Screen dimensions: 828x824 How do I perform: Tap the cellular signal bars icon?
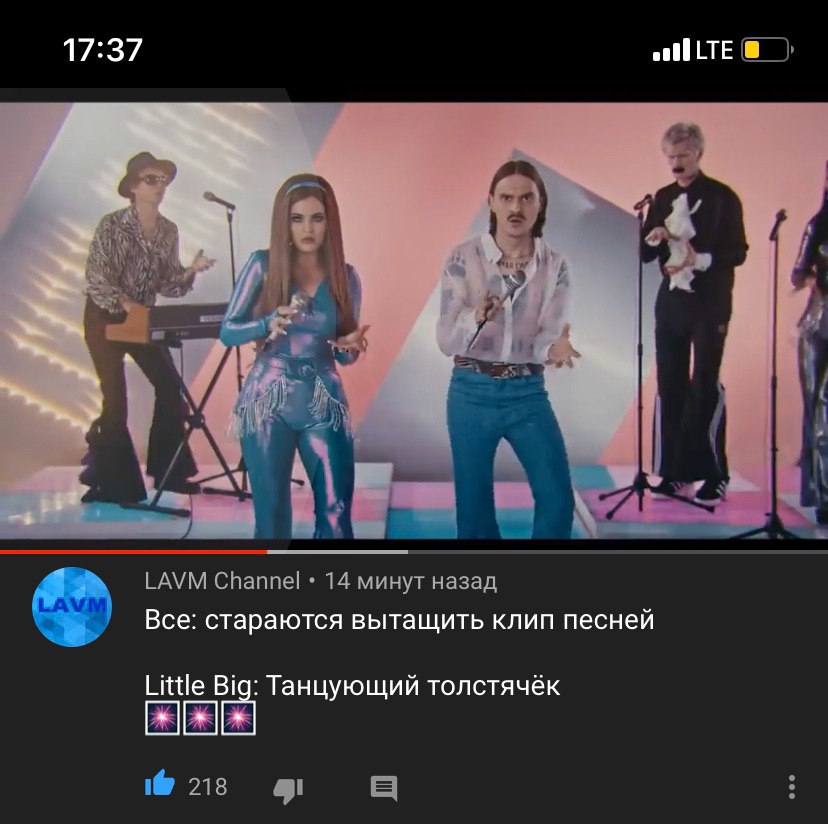click(x=671, y=50)
